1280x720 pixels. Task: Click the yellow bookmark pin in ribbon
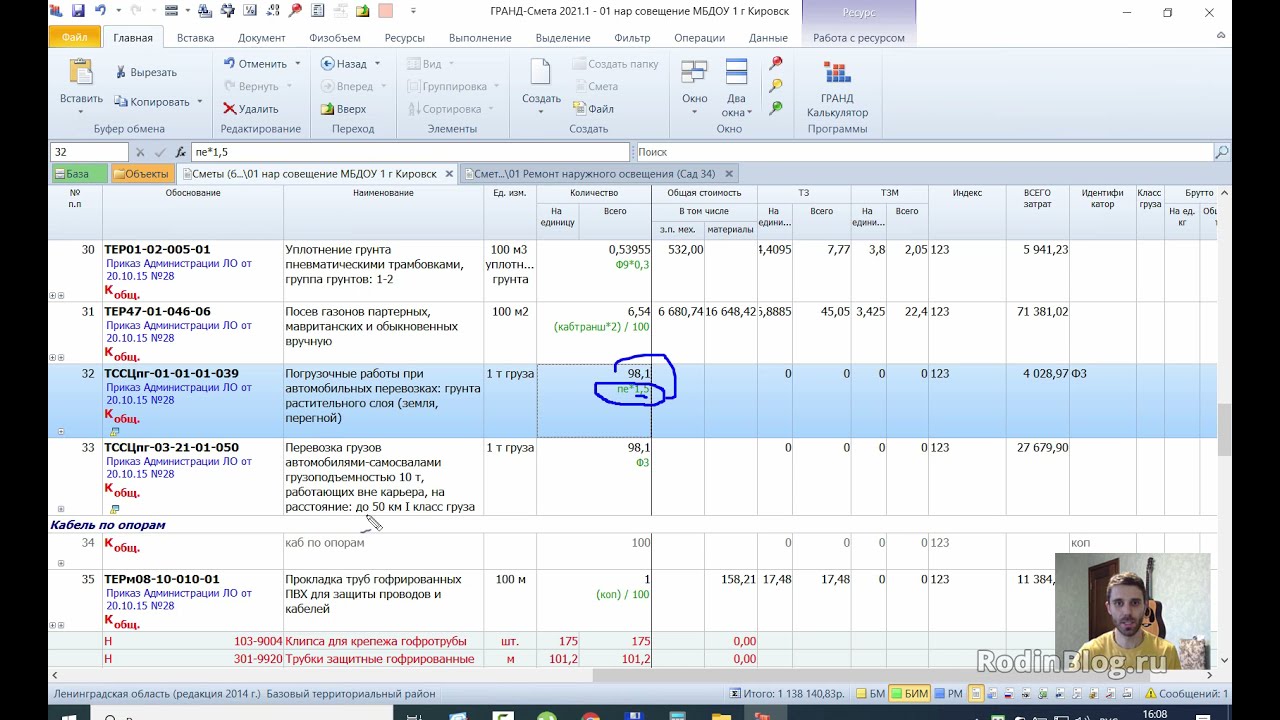pos(776,85)
